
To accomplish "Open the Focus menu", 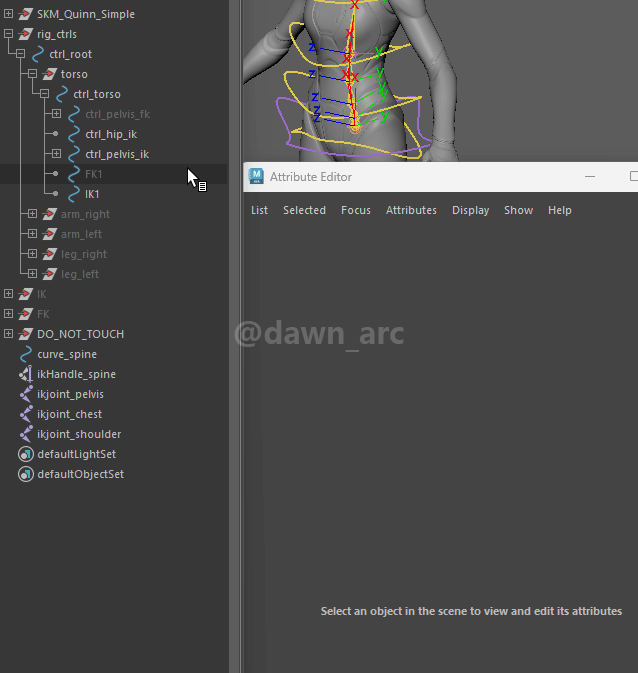I will point(356,210).
